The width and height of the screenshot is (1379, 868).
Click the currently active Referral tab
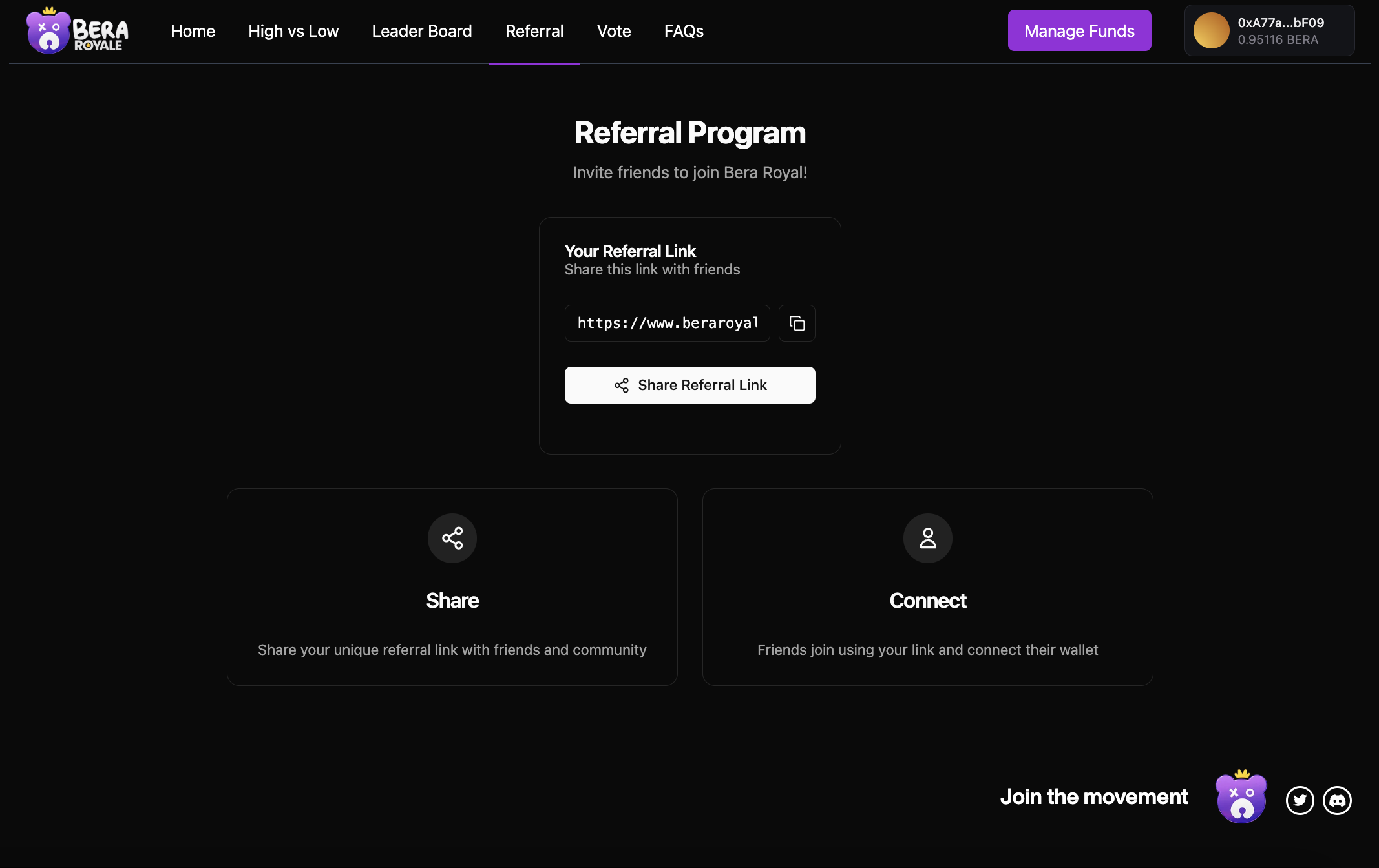pos(534,30)
